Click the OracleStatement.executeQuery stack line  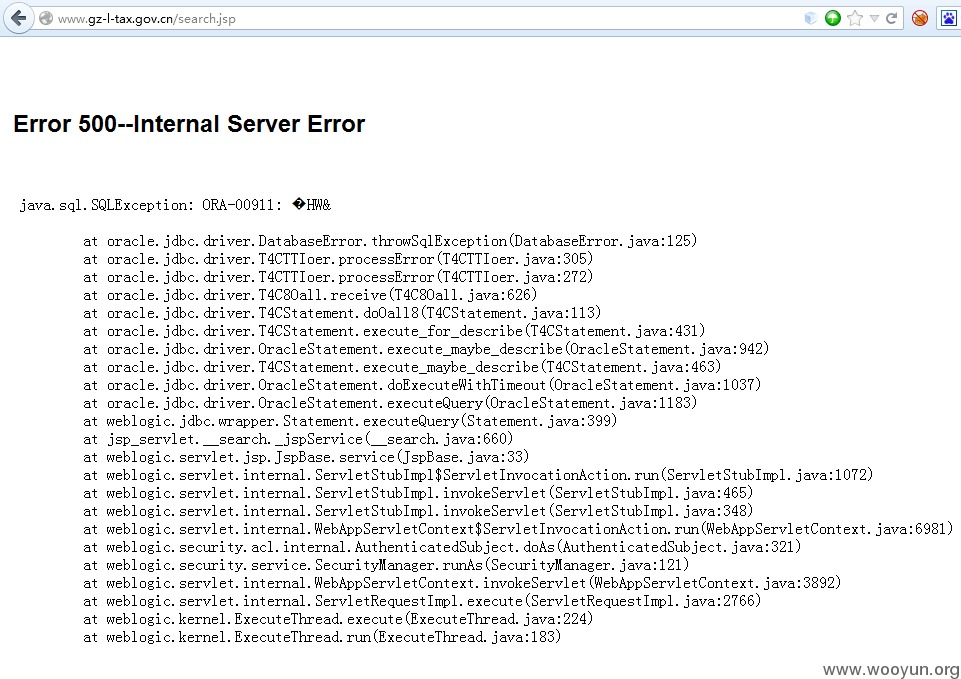tap(390, 403)
